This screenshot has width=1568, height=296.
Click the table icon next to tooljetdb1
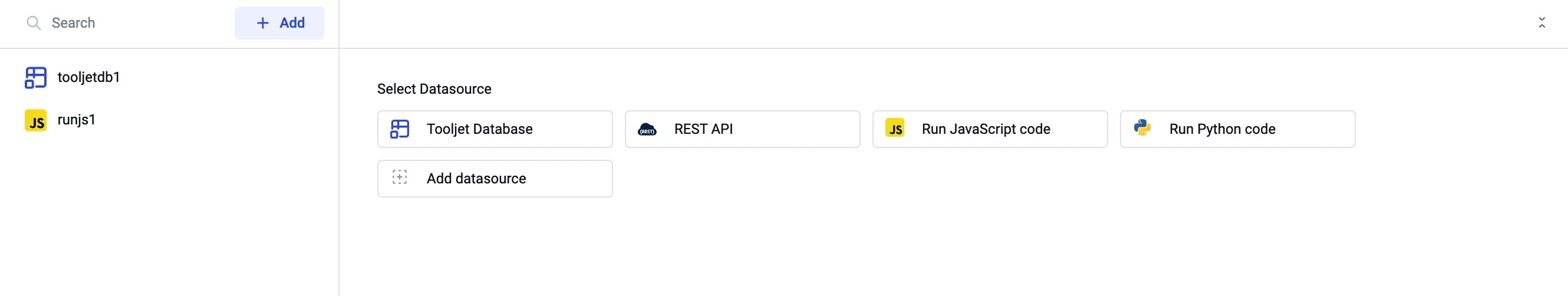tap(35, 77)
